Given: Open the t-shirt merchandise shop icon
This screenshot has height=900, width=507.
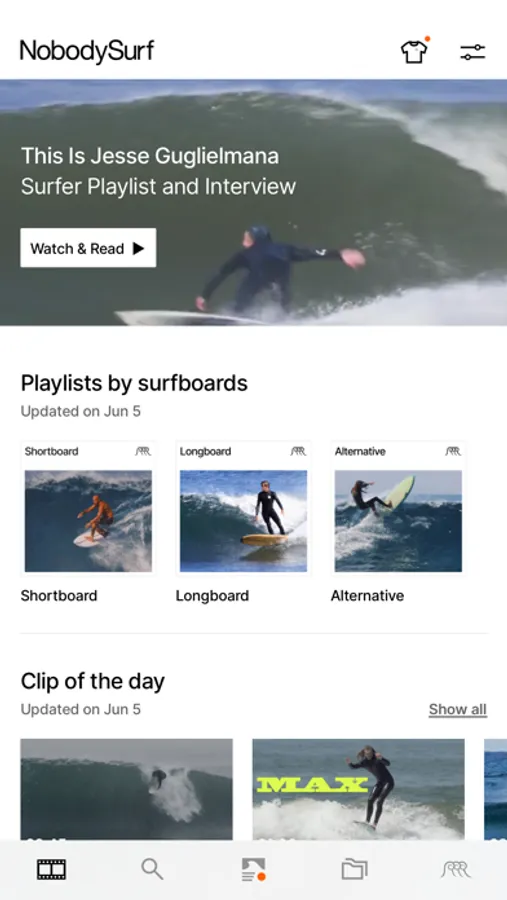Looking at the screenshot, I should [x=414, y=52].
